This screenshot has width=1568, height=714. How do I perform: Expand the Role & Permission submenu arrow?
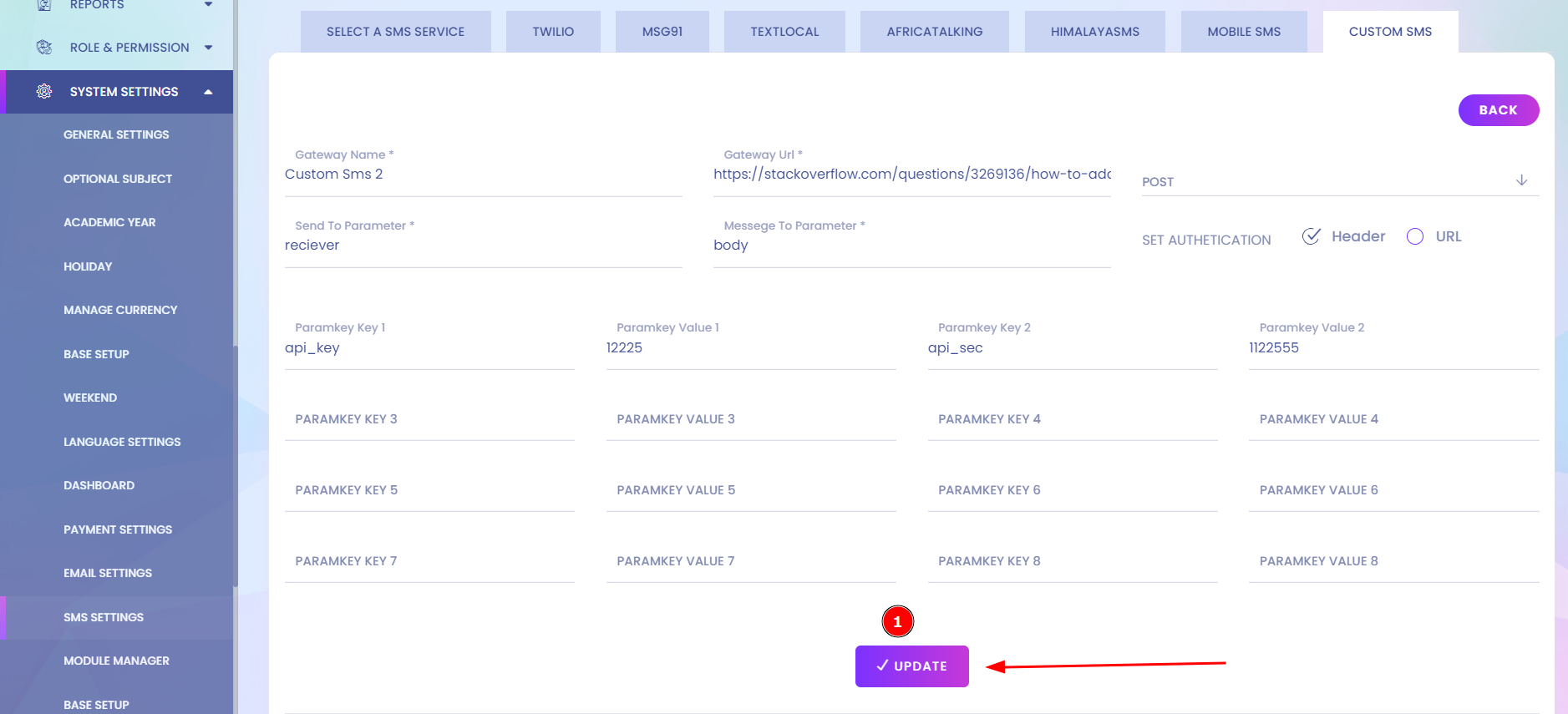coord(208,48)
